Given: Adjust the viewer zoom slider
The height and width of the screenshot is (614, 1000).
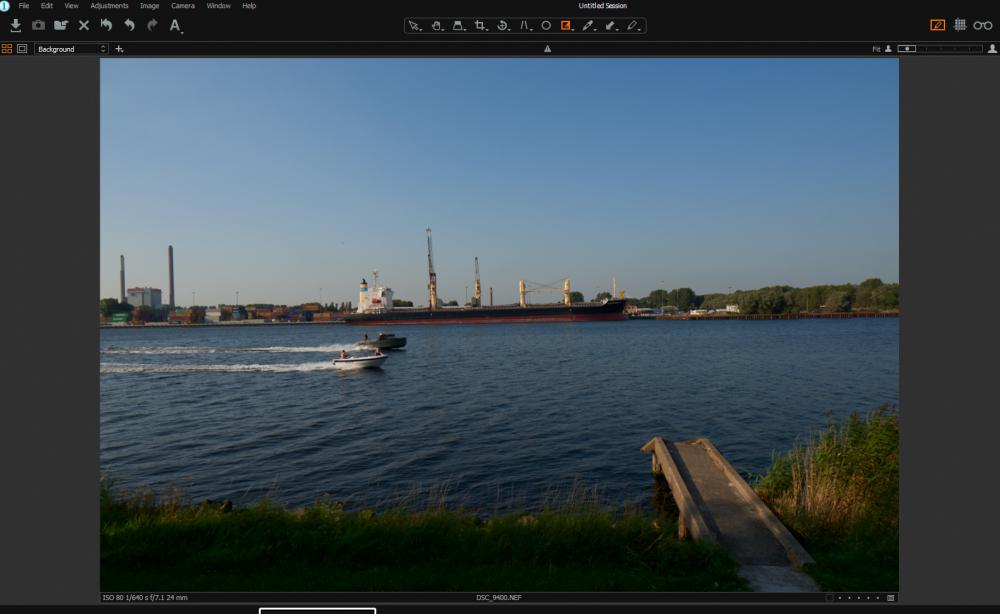Looking at the screenshot, I should [939, 48].
